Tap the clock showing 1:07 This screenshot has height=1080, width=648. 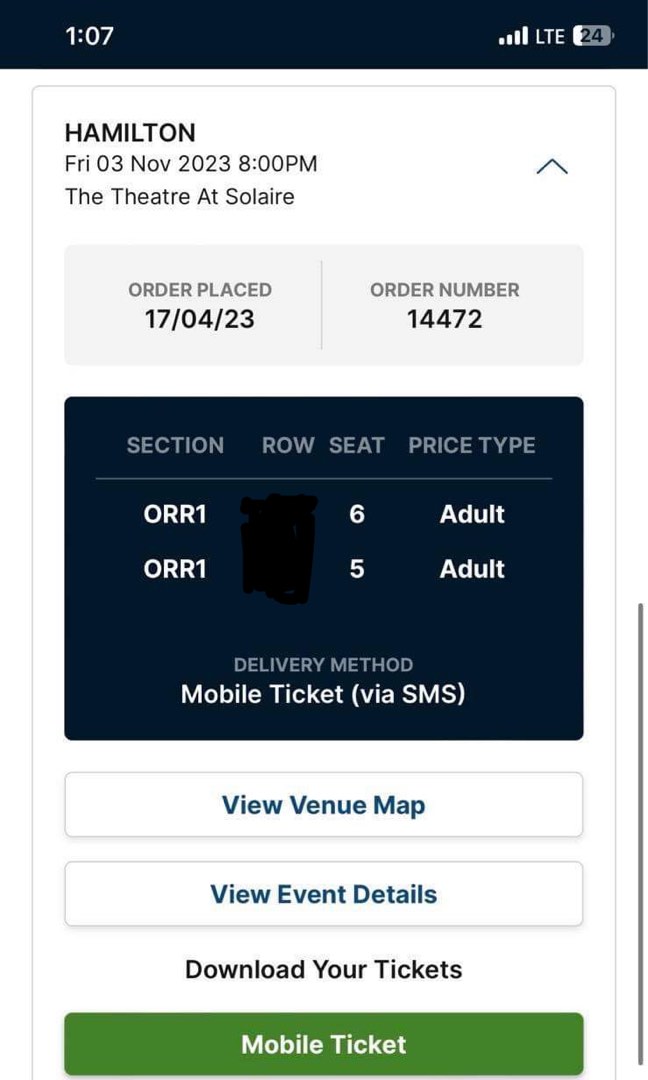click(x=88, y=35)
